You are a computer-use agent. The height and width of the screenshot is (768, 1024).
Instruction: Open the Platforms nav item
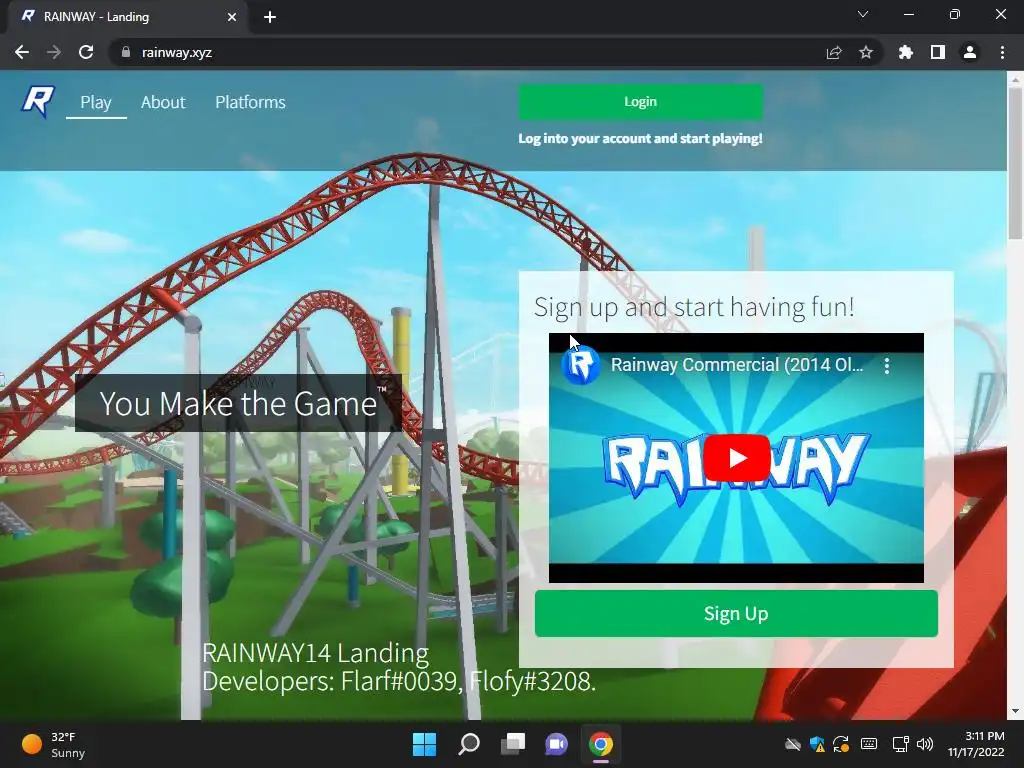tap(250, 102)
